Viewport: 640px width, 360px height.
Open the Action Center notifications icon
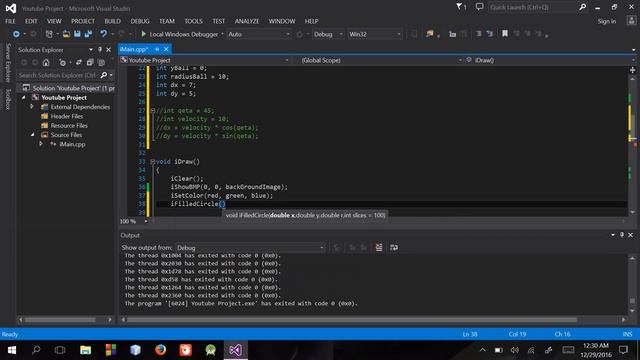[623, 350]
